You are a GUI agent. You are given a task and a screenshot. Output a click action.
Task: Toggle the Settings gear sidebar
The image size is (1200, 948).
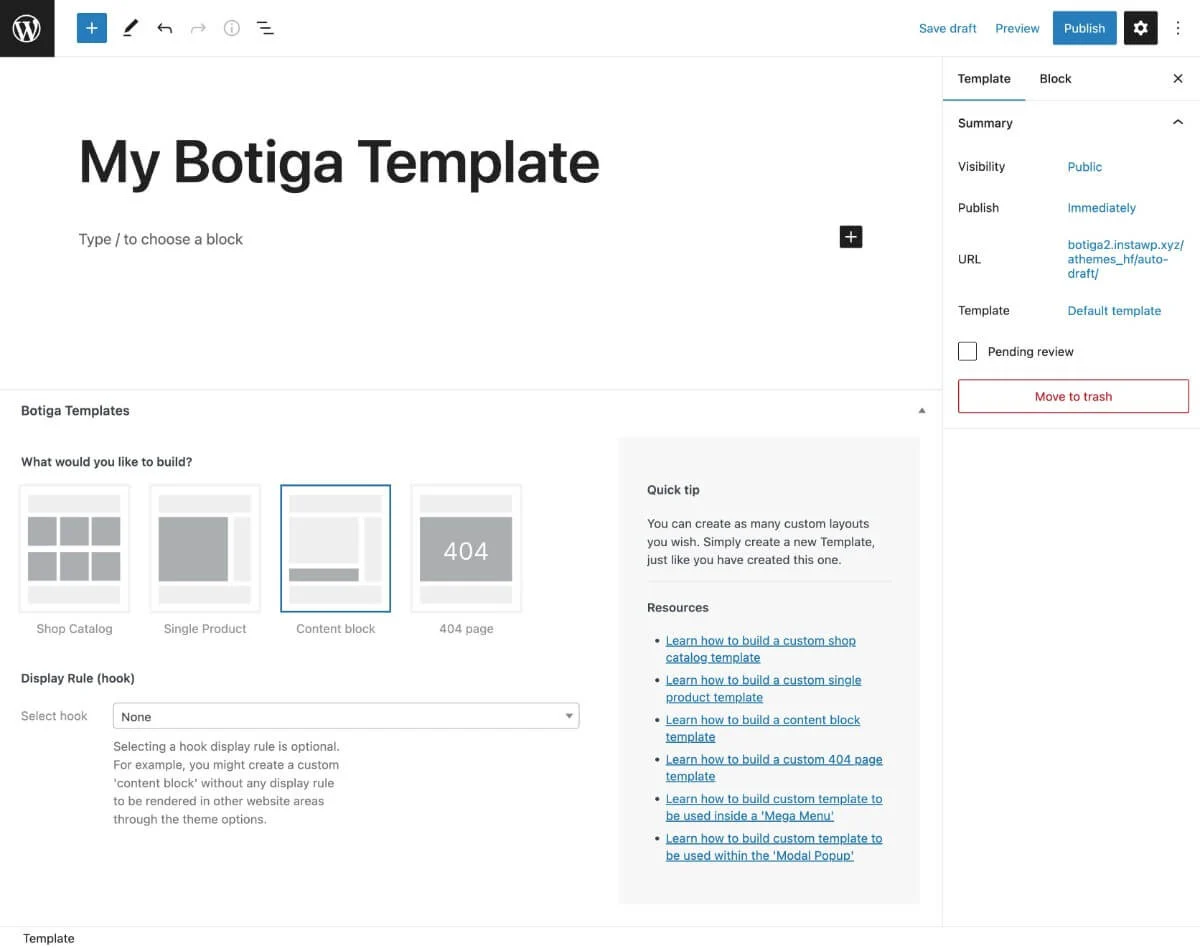click(1140, 28)
